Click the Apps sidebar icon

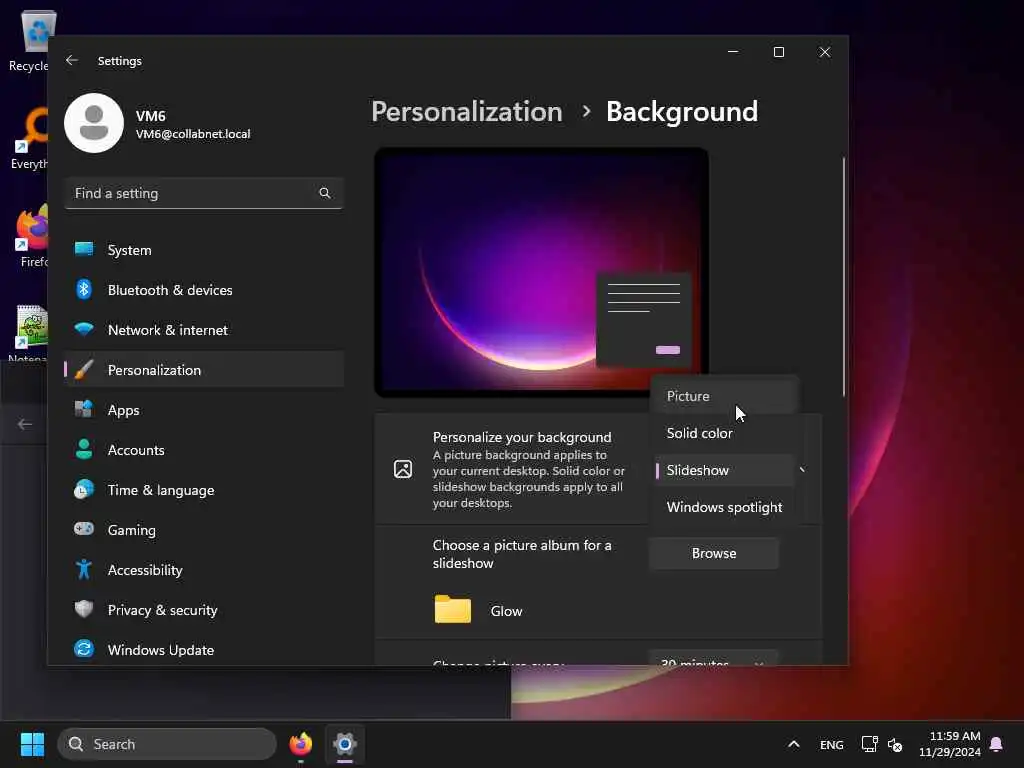pos(84,409)
